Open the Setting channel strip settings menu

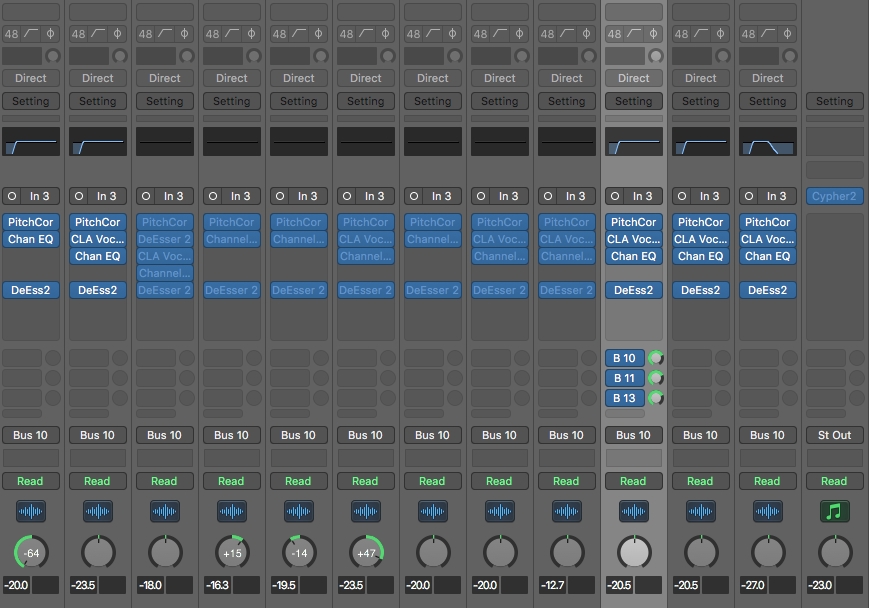click(31, 100)
